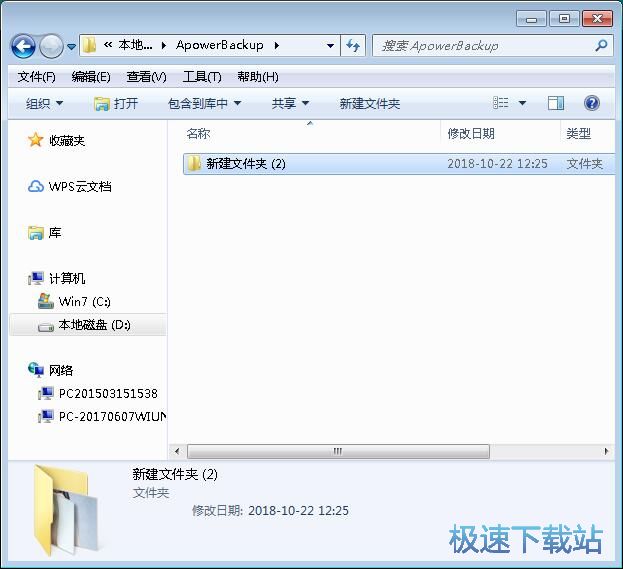Click the folder icon in address bar
The height and width of the screenshot is (569, 623).
[89, 46]
